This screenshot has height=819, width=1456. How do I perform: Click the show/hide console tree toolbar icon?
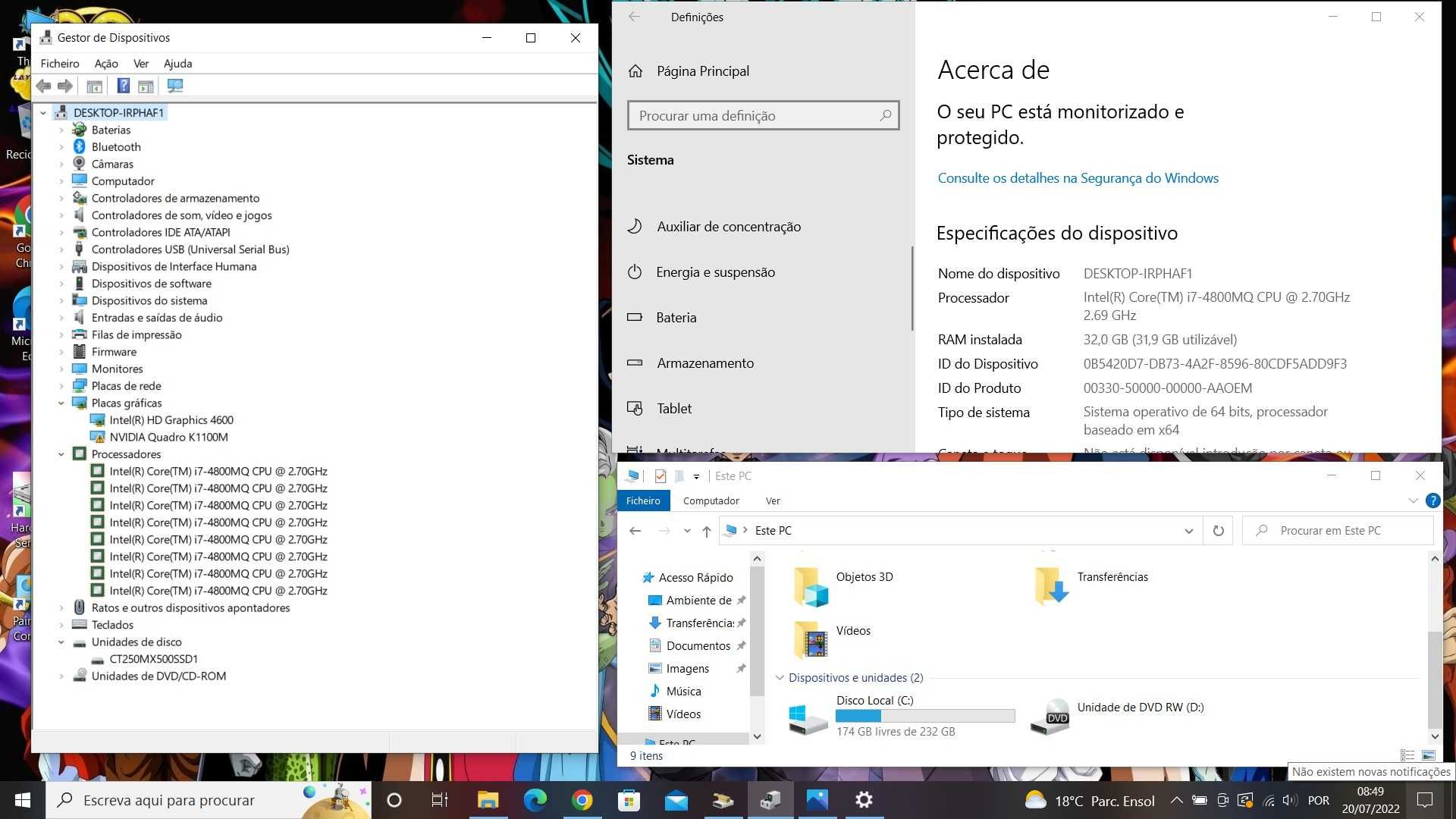(x=94, y=86)
